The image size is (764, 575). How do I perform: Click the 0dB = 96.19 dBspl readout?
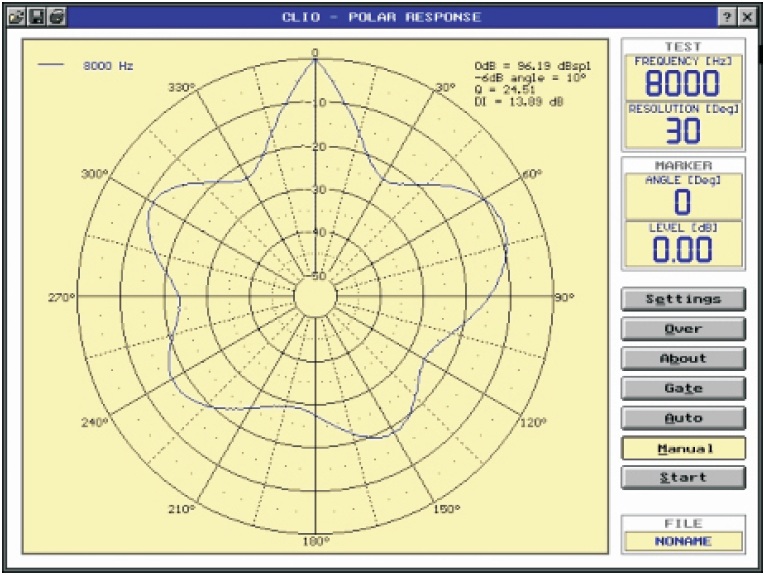click(533, 66)
